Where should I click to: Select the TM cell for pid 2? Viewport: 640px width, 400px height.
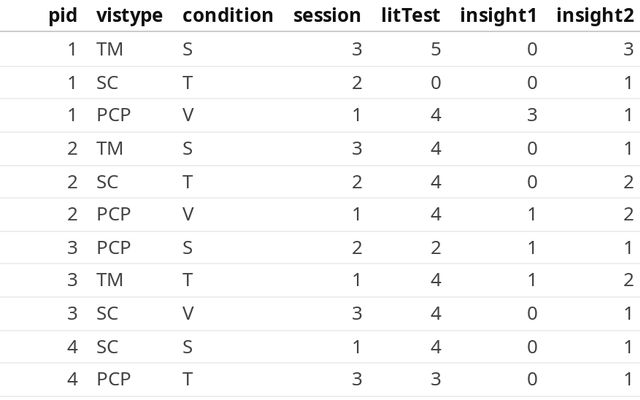tap(110, 148)
